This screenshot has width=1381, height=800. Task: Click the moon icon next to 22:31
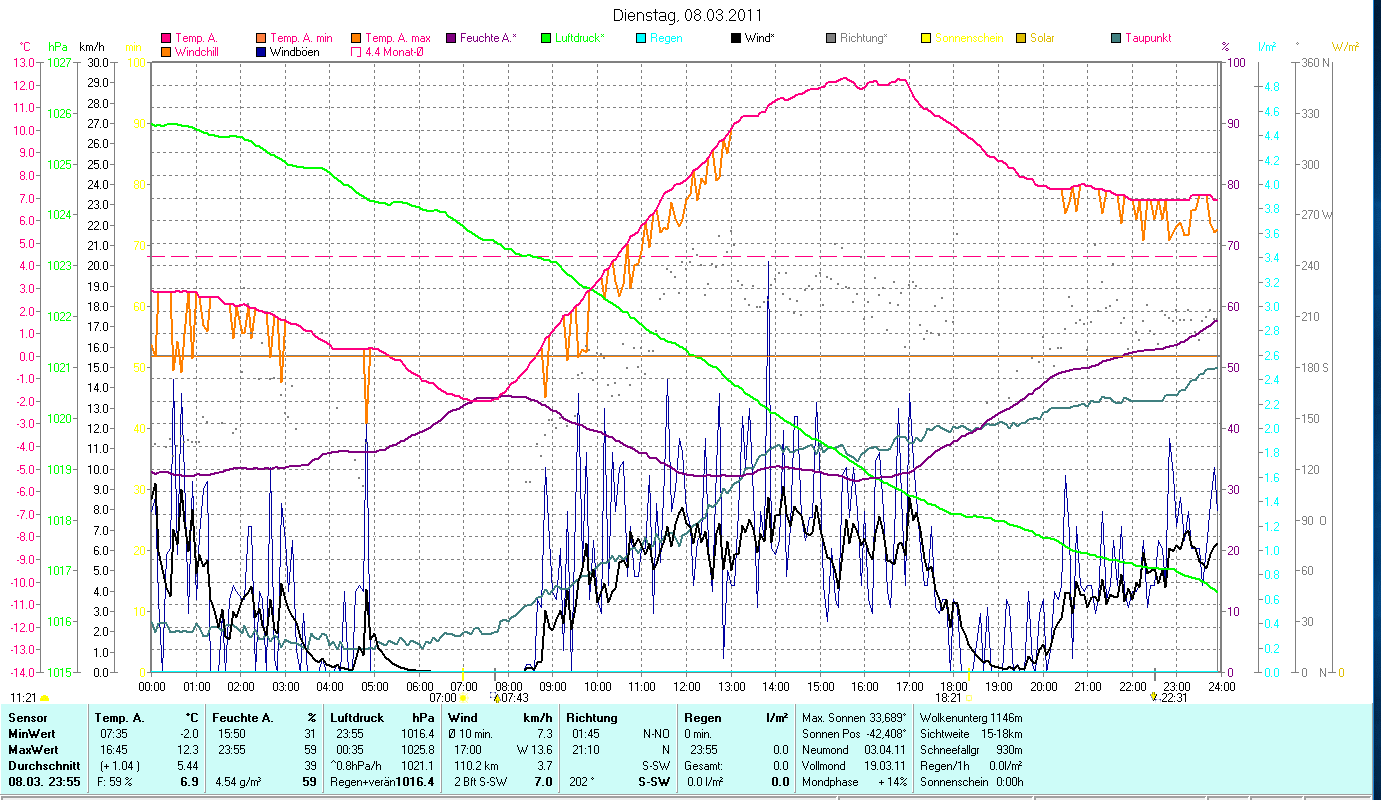tap(1154, 697)
